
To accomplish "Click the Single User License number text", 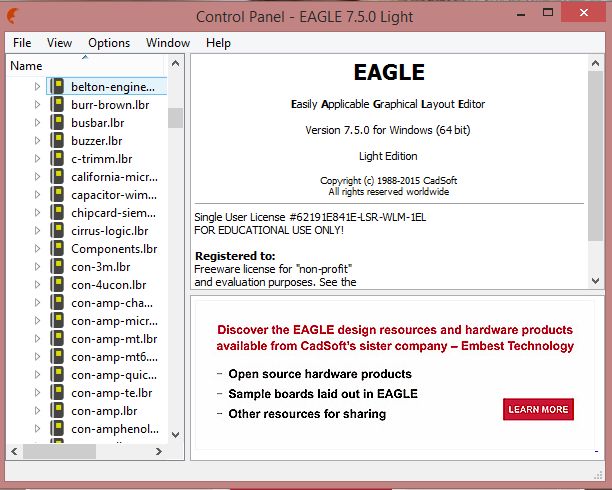I will 310,217.
